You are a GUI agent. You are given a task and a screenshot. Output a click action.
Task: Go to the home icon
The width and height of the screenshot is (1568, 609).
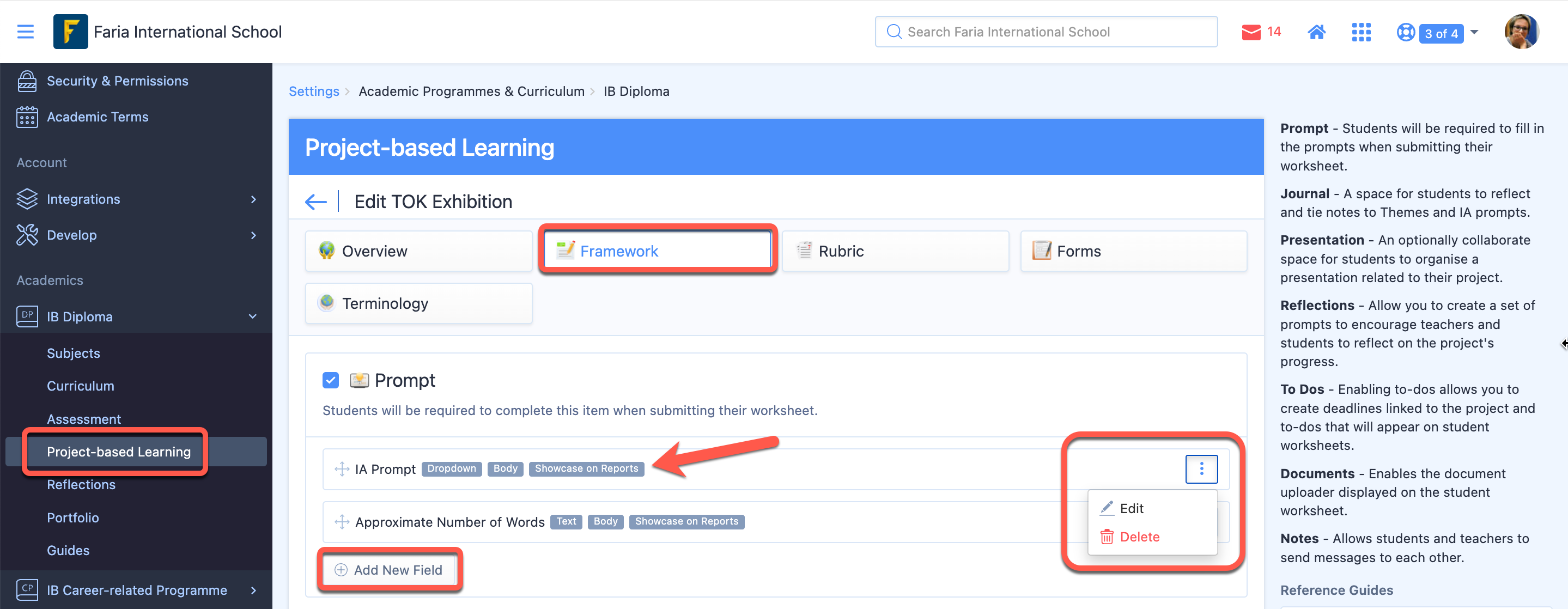[1317, 32]
